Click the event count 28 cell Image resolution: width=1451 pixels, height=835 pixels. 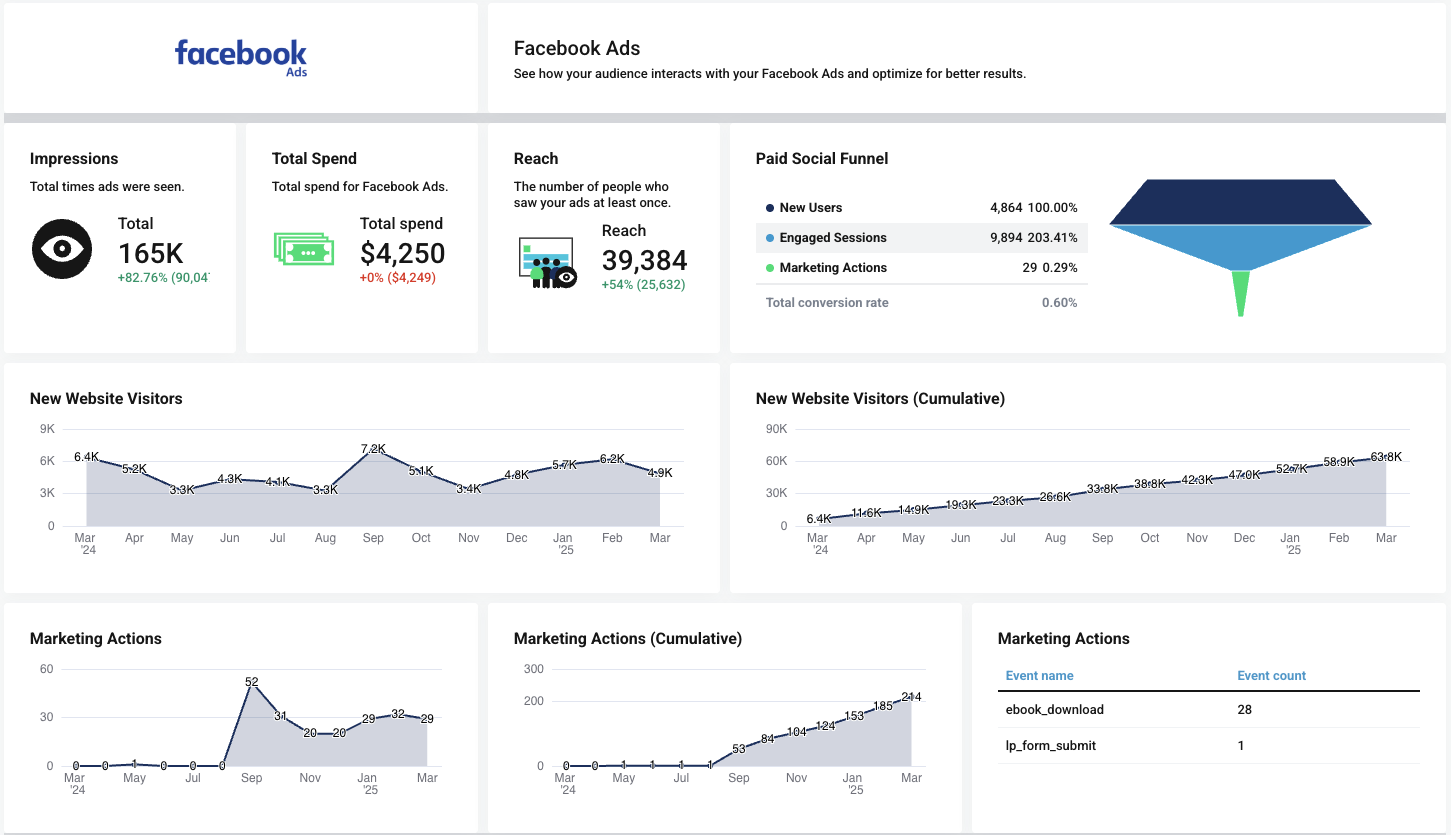(x=1245, y=710)
